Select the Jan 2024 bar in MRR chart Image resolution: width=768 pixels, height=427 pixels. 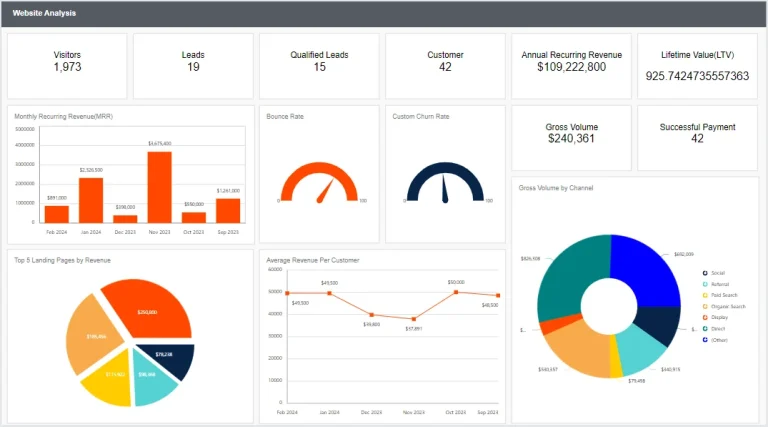pos(91,200)
